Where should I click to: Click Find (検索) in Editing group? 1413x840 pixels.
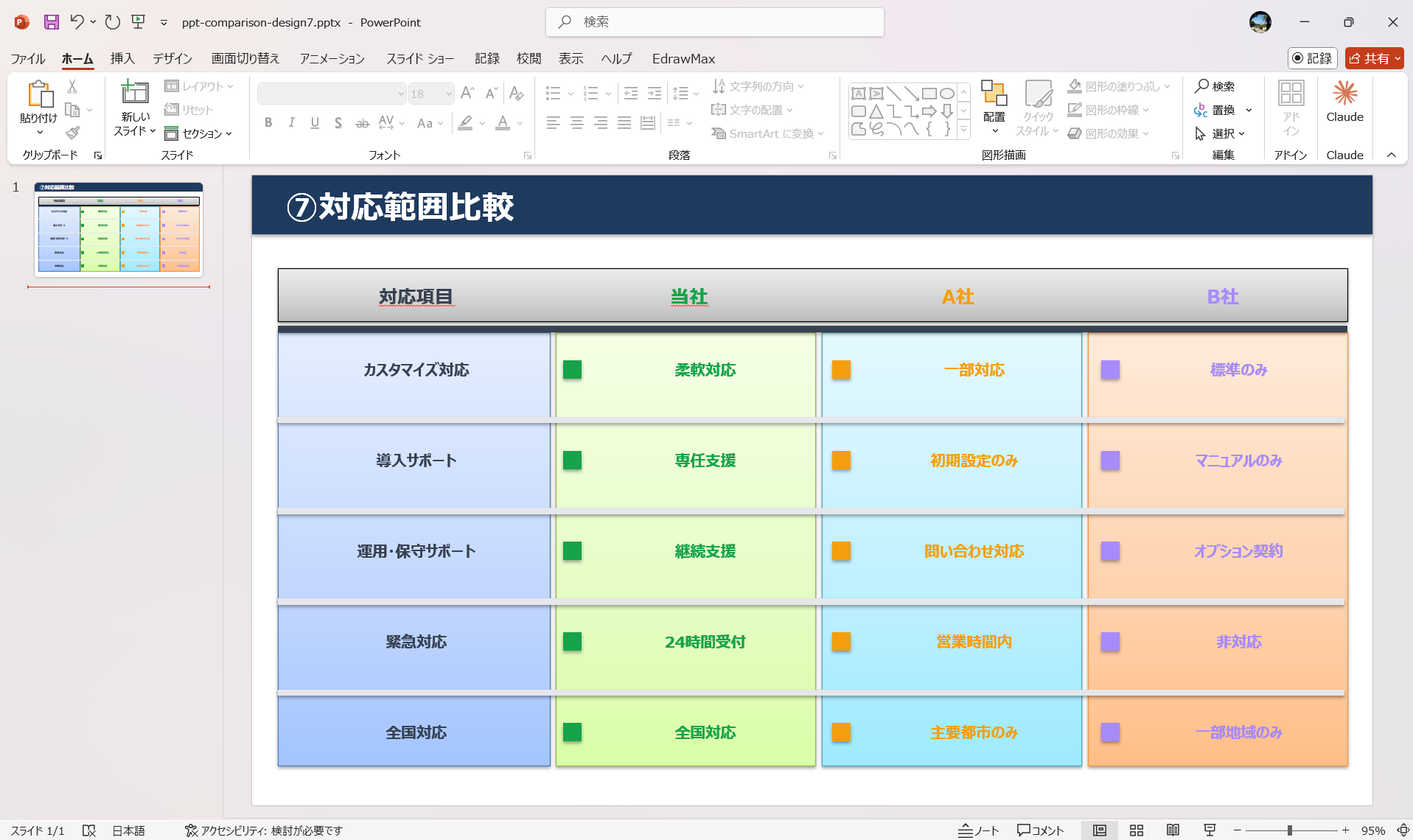(x=1215, y=86)
